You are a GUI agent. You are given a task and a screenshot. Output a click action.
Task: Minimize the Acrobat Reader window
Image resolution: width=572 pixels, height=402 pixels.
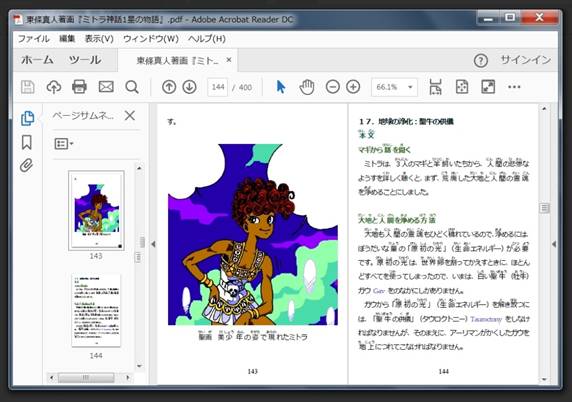(489, 18)
